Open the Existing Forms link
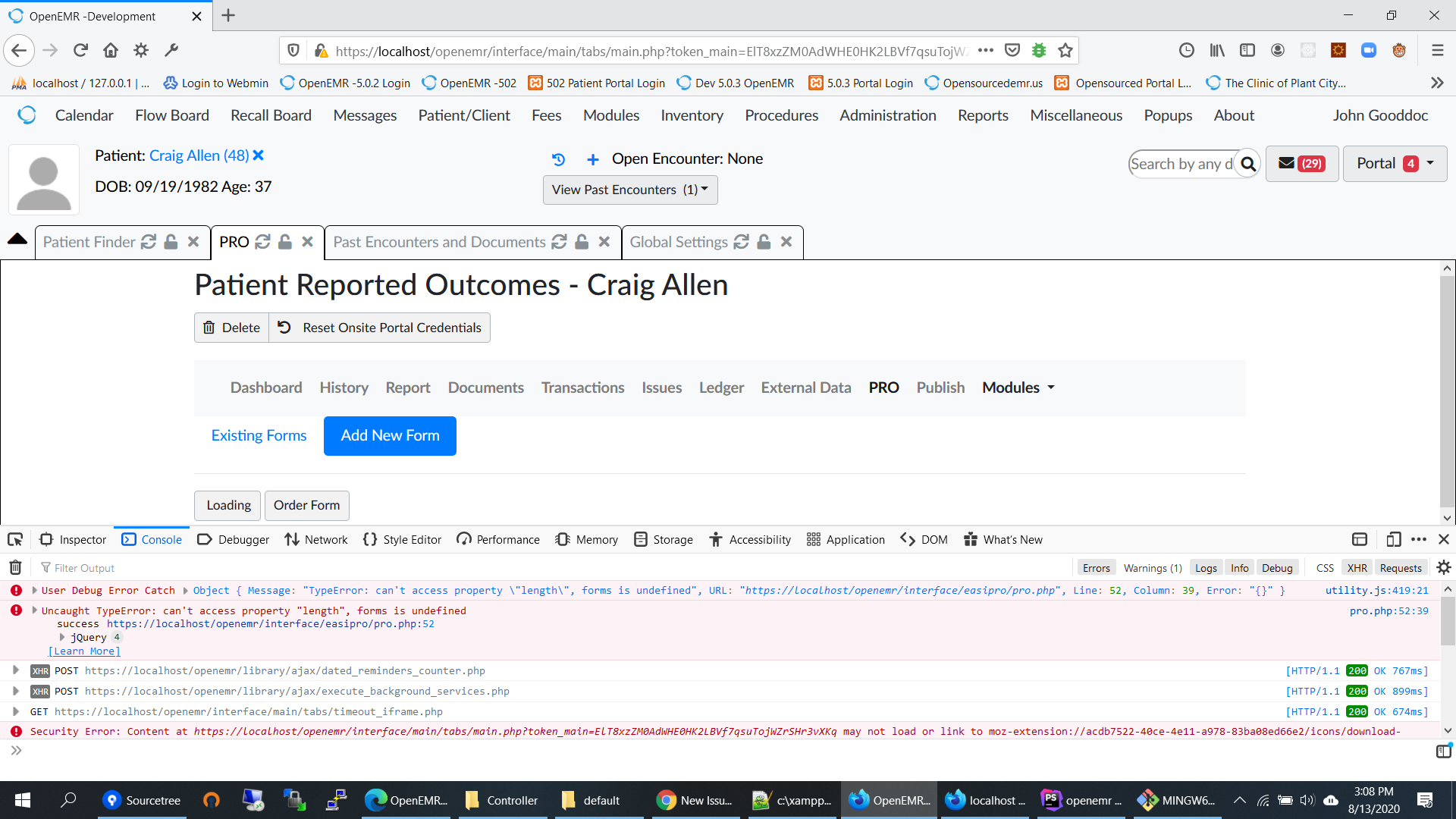This screenshot has width=1456, height=819. click(x=259, y=435)
